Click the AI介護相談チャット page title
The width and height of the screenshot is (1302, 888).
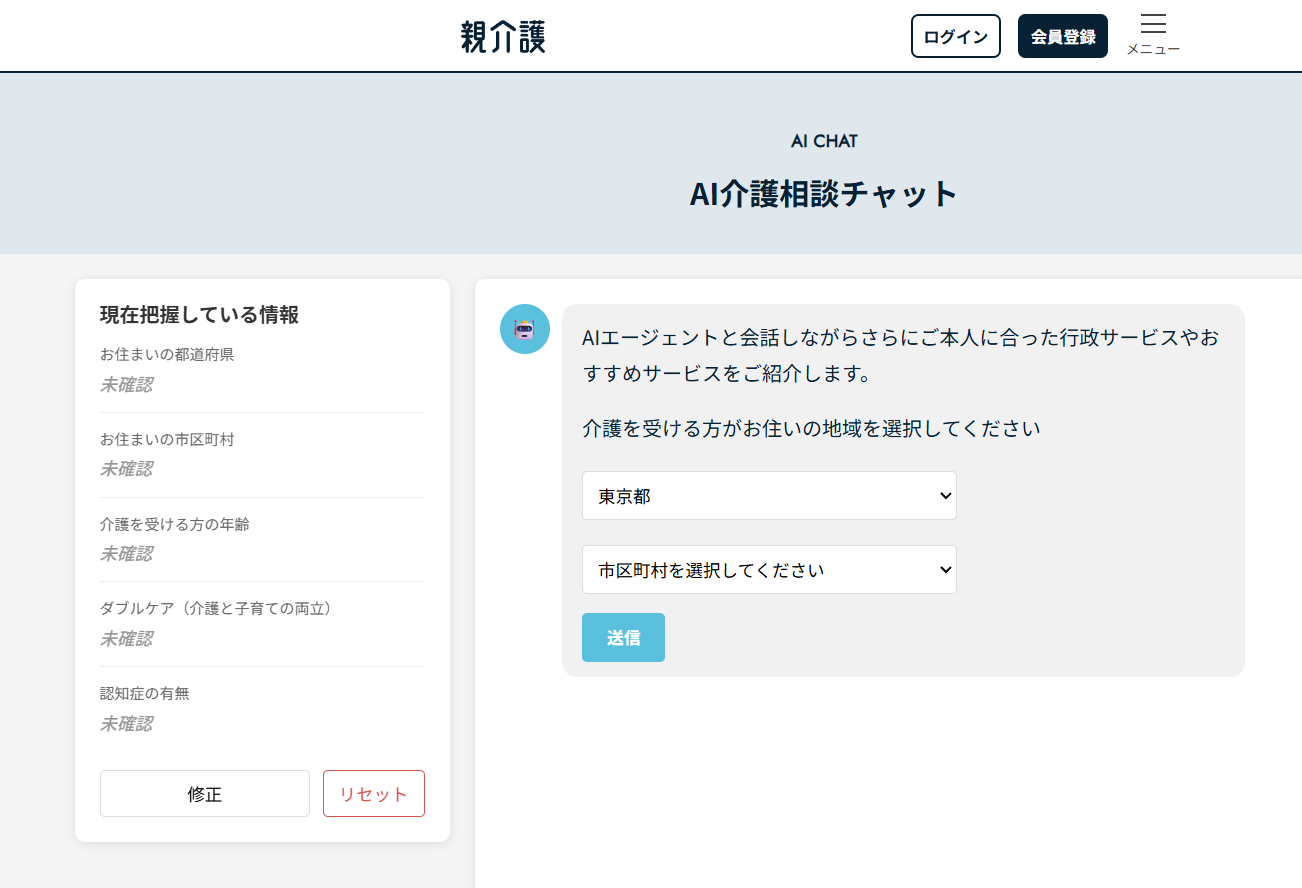[823, 193]
